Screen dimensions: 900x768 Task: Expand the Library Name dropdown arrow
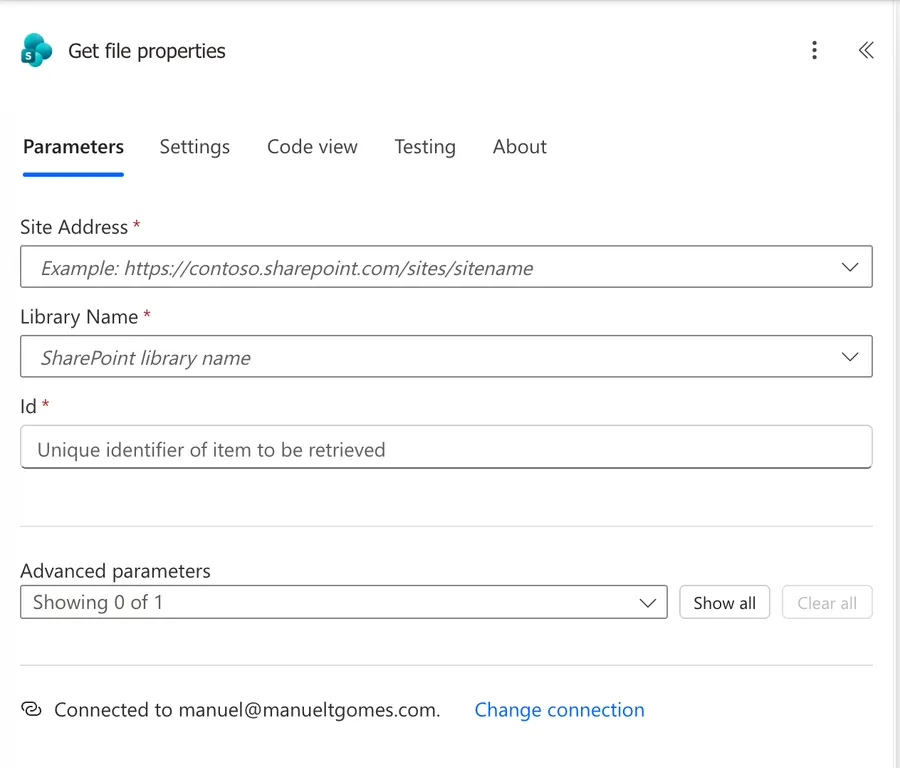pyautogui.click(x=849, y=356)
